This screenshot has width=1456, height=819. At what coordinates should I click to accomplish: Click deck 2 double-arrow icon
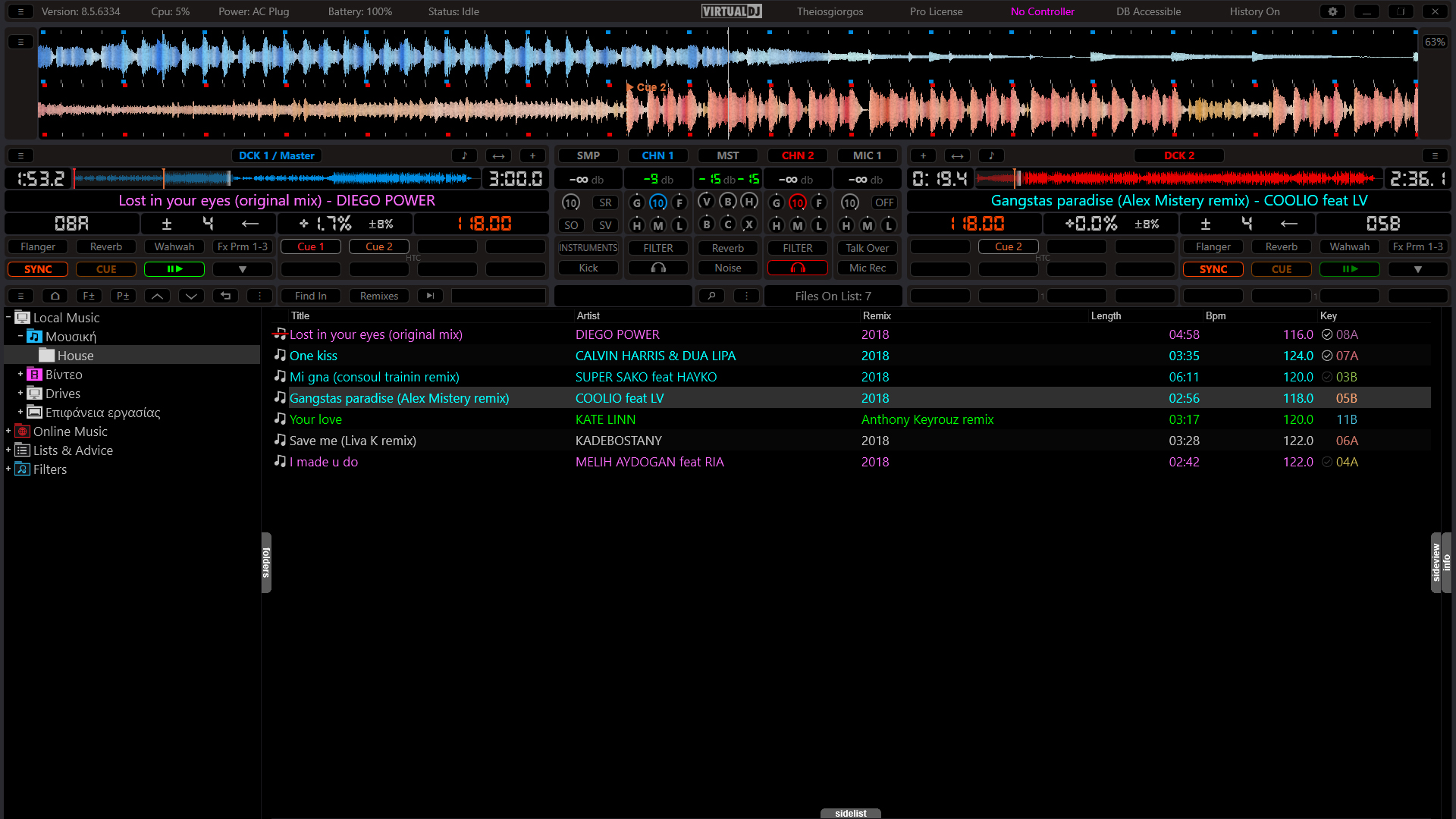[957, 155]
